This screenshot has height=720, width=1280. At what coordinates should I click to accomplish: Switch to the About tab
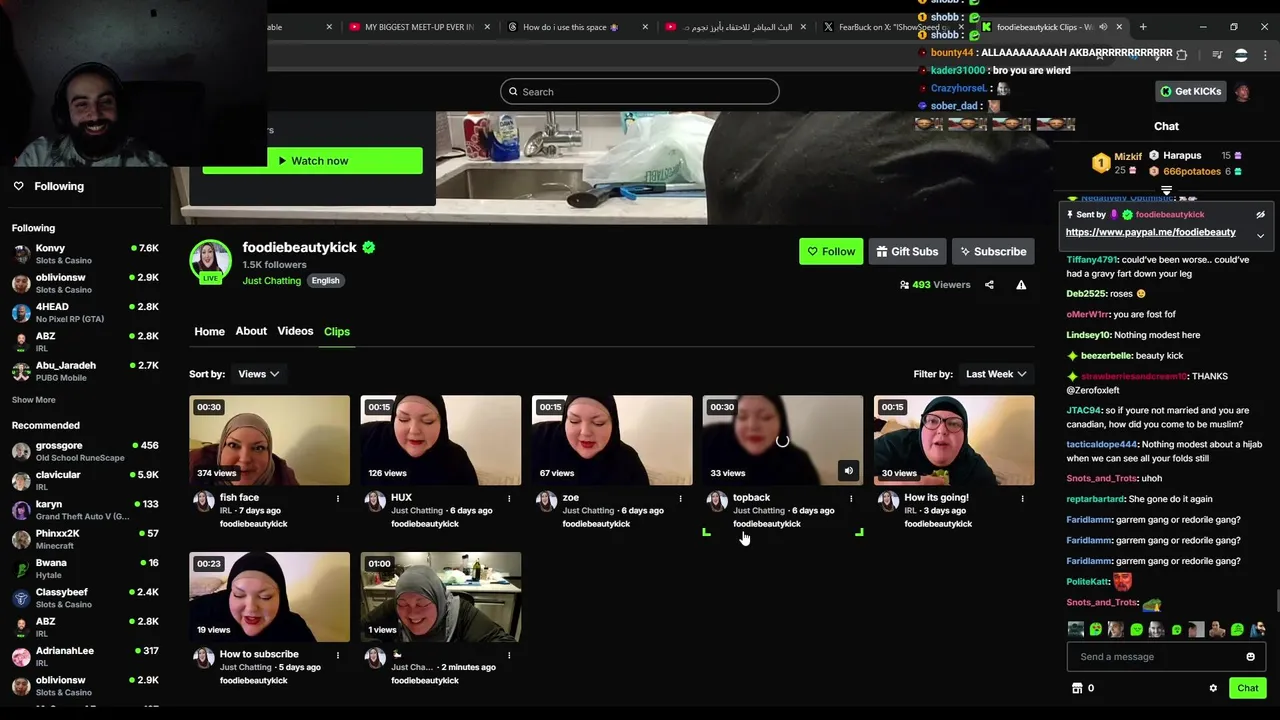251,331
